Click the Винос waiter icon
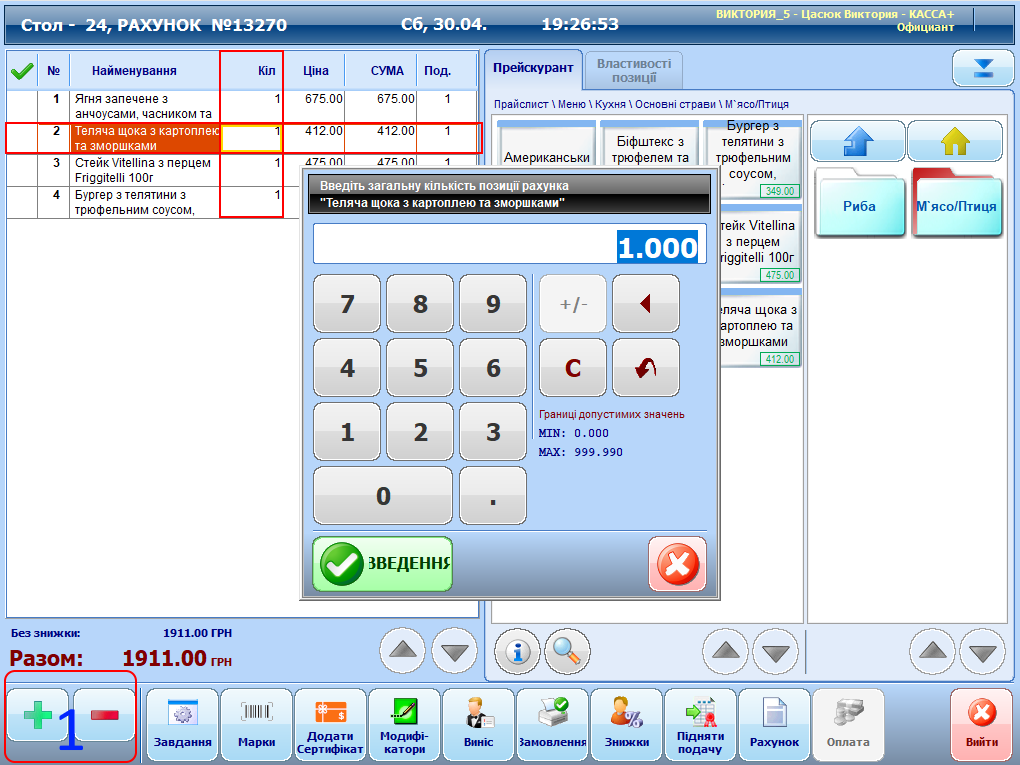This screenshot has width=1020, height=765. pos(478,724)
